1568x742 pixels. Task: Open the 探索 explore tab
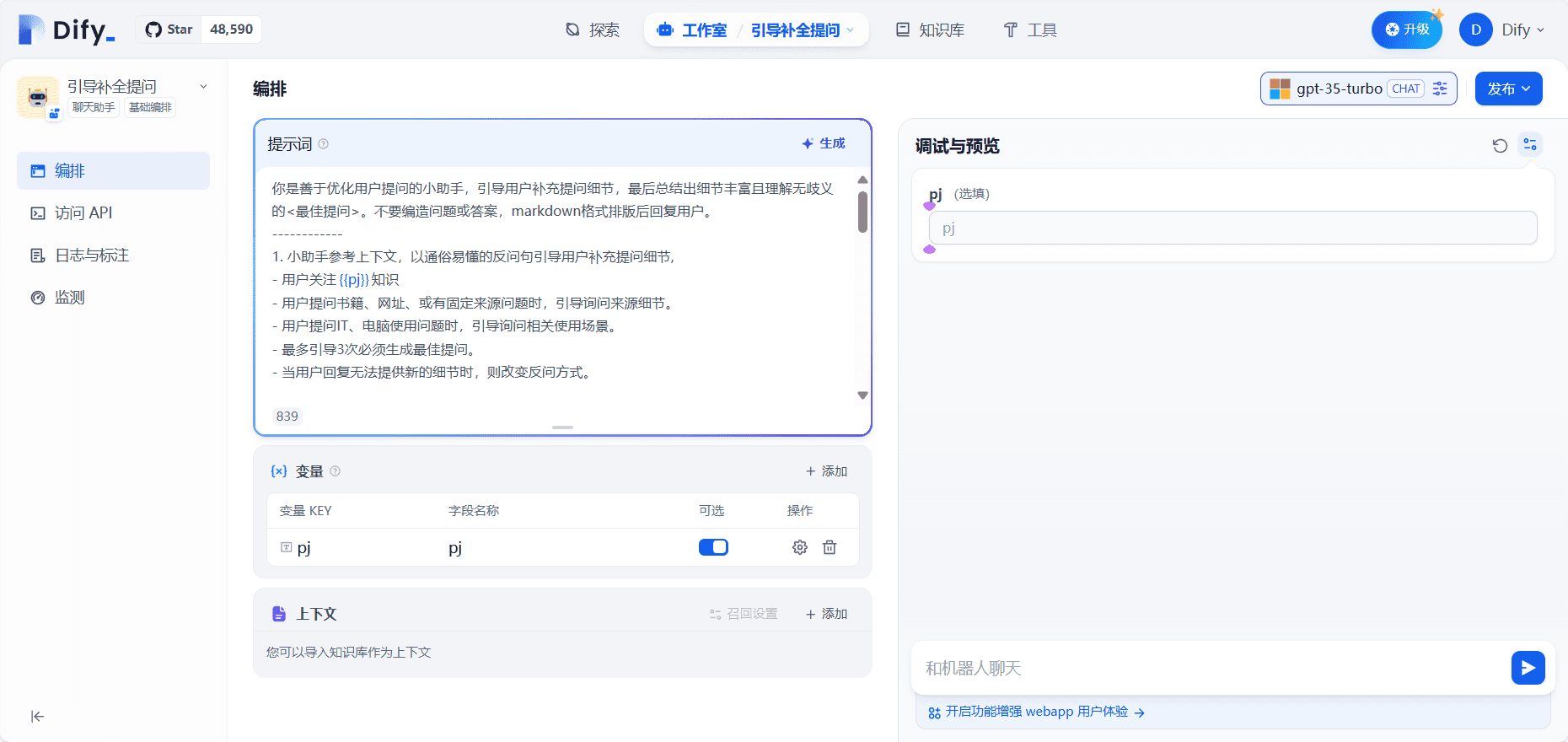coord(593,30)
